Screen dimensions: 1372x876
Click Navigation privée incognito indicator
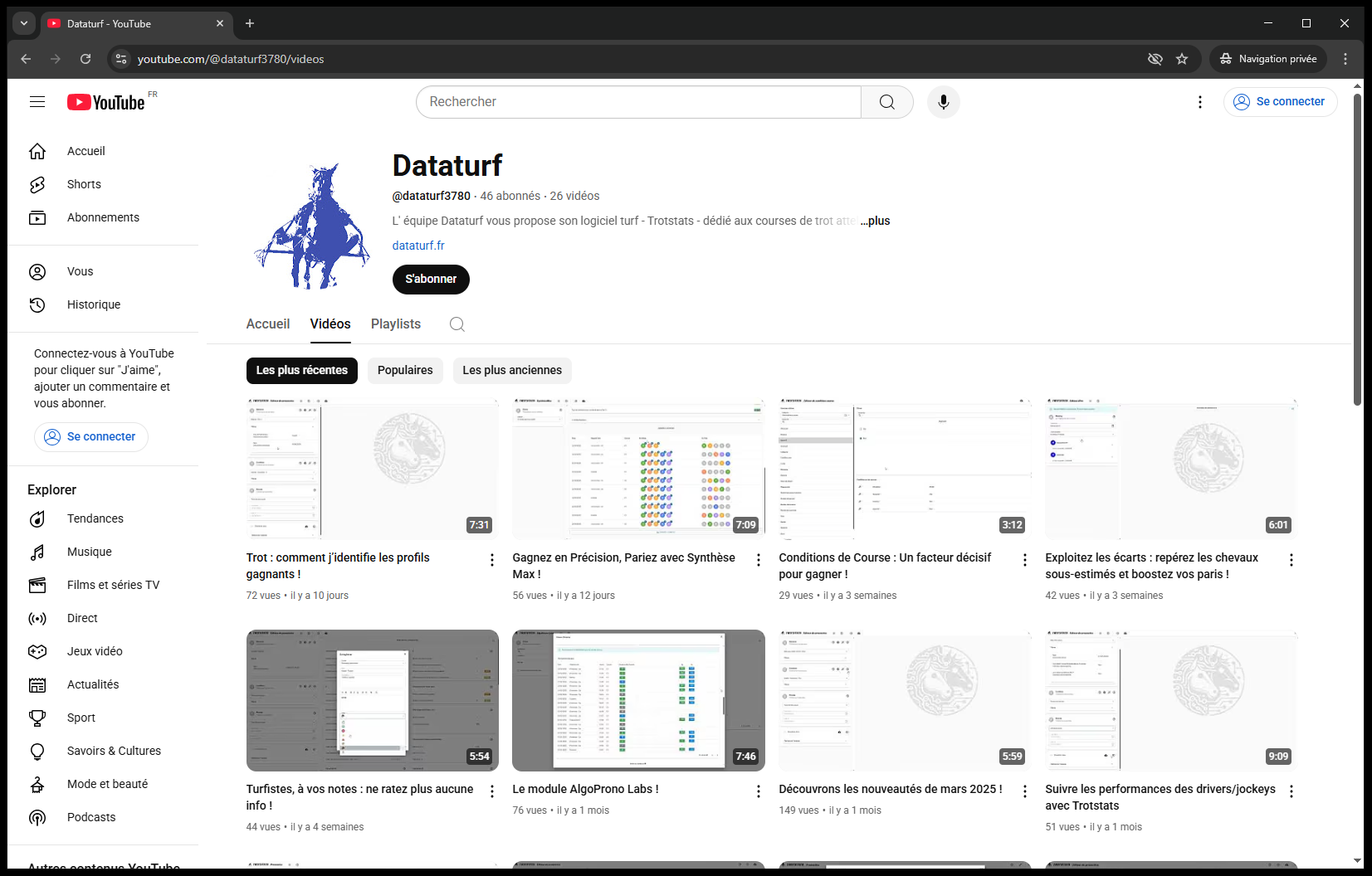click(1268, 59)
